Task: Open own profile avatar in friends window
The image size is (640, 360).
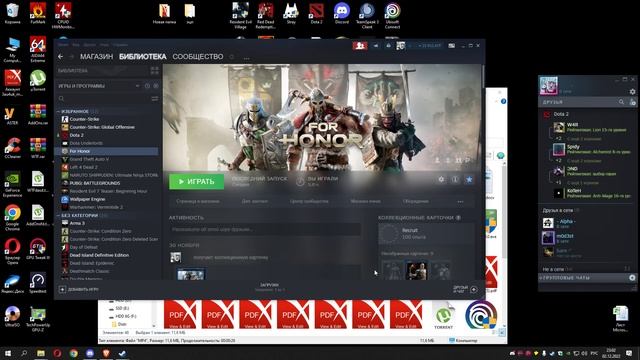Action: point(549,86)
